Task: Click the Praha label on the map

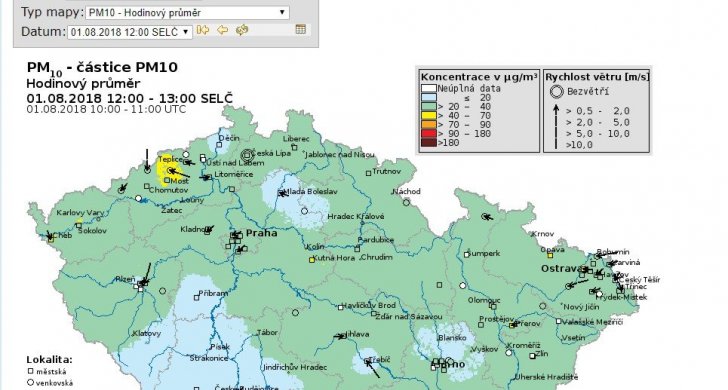Action: [261, 233]
